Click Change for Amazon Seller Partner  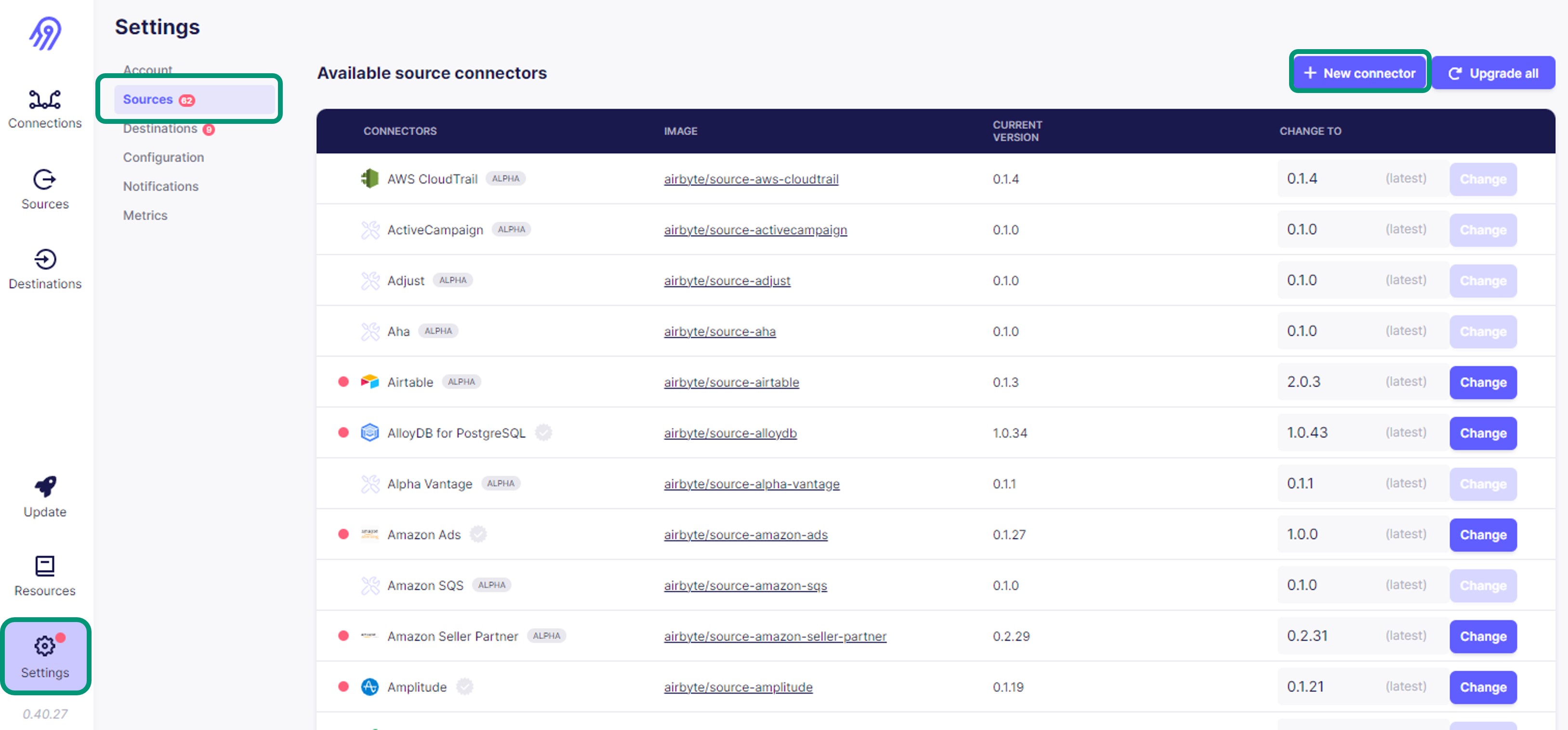coord(1483,636)
